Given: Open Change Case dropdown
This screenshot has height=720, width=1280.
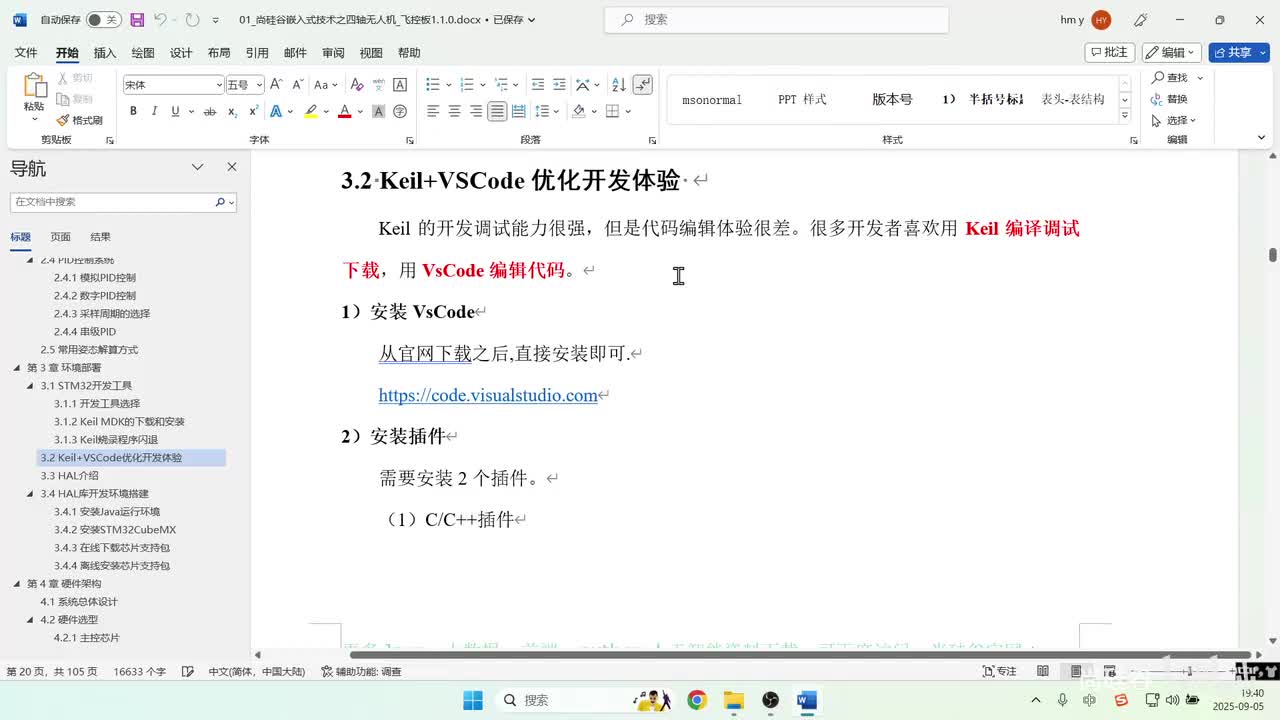Looking at the screenshot, I should pyautogui.click(x=326, y=85).
